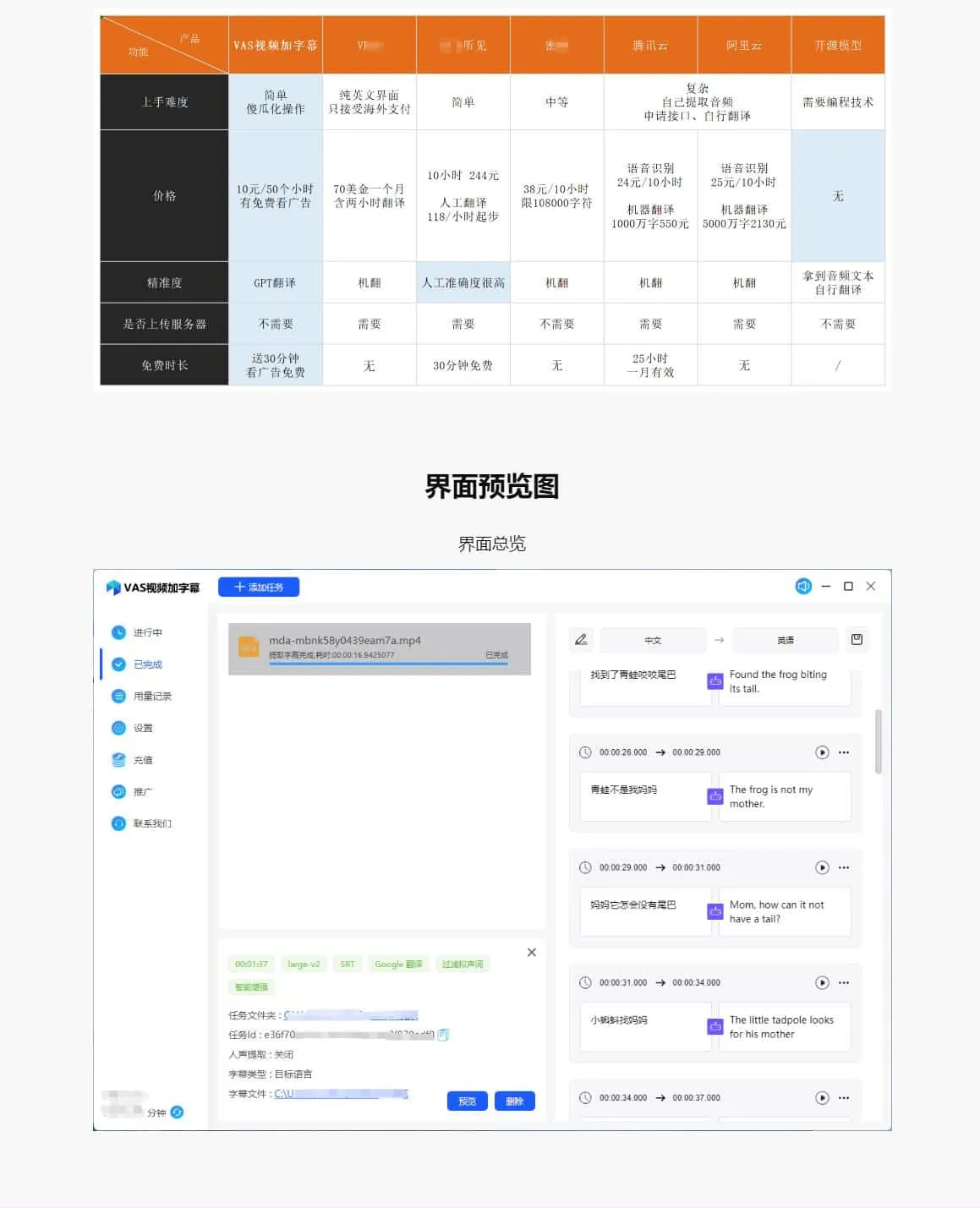Select the mda-mbnk58y0439eam7a.mp4 task item
The width and height of the screenshot is (980, 1208).
(379, 648)
